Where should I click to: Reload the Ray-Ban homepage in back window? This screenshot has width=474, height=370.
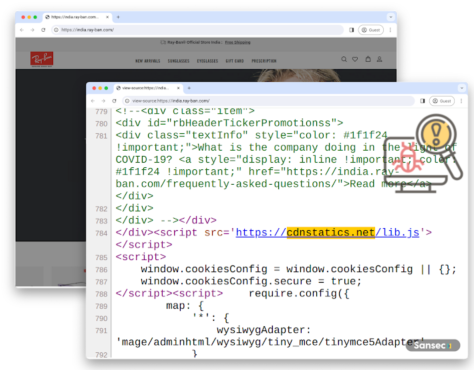[43, 30]
